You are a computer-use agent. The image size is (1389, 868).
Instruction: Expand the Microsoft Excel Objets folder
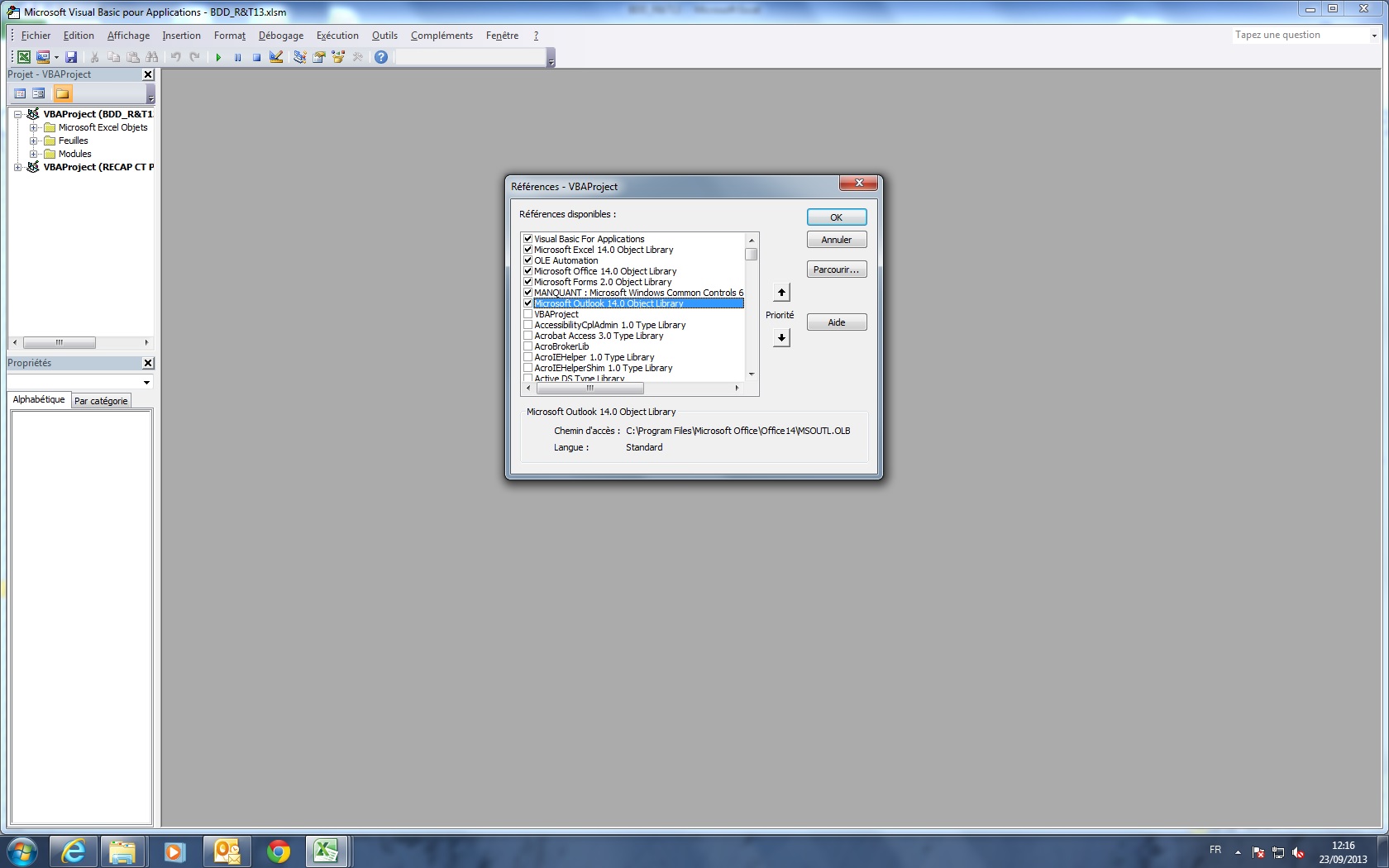(33, 127)
